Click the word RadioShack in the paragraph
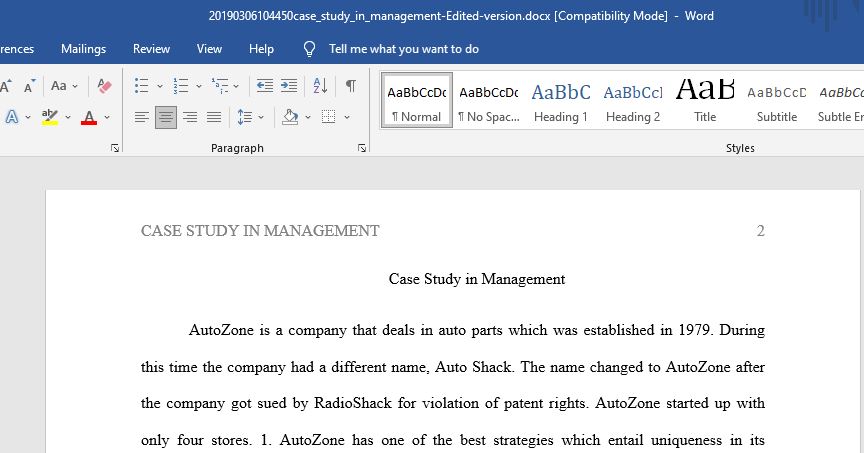Image resolution: width=864 pixels, height=453 pixels. [353, 403]
